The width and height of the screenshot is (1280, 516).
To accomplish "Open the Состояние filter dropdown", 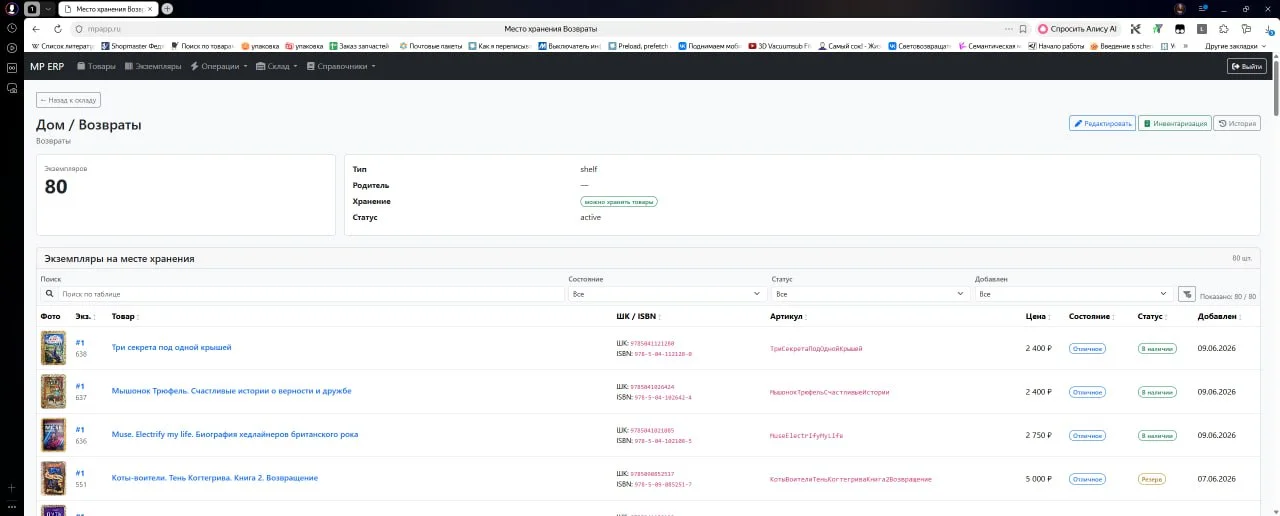I will (x=666, y=294).
